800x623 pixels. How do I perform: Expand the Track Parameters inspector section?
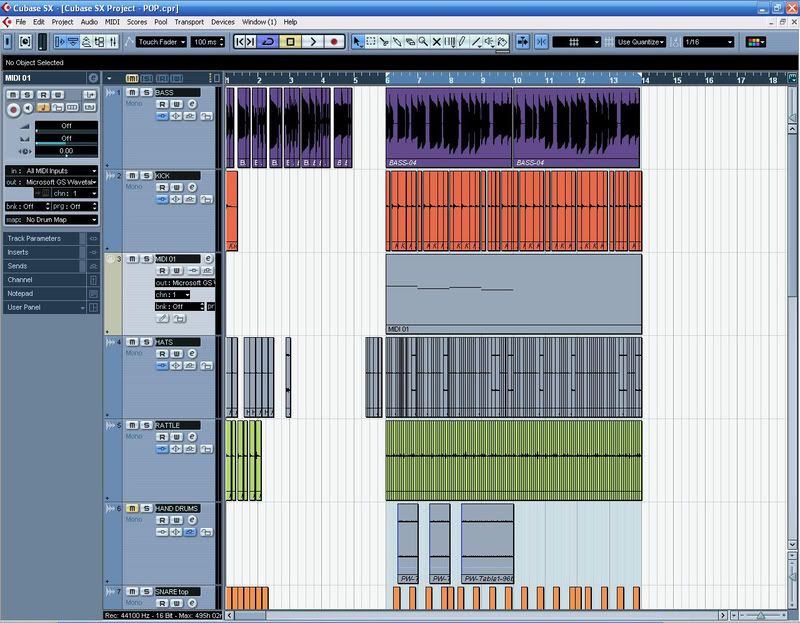51,238
